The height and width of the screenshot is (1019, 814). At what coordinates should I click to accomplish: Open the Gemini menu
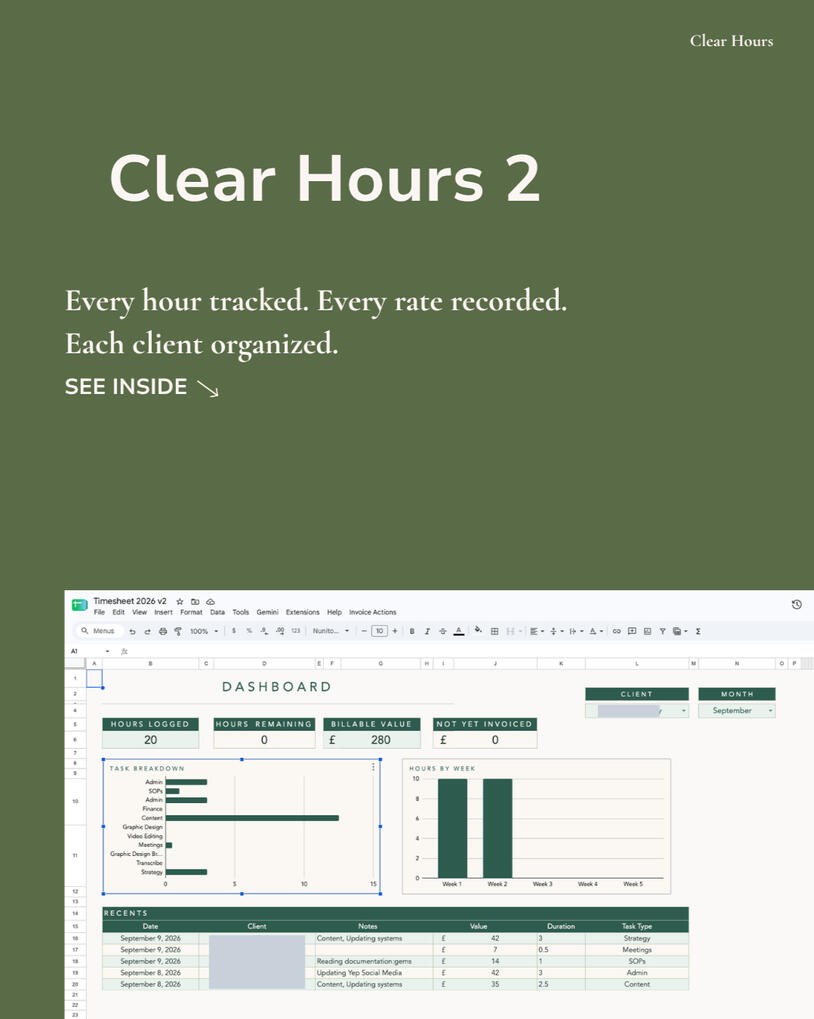pyautogui.click(x=267, y=612)
